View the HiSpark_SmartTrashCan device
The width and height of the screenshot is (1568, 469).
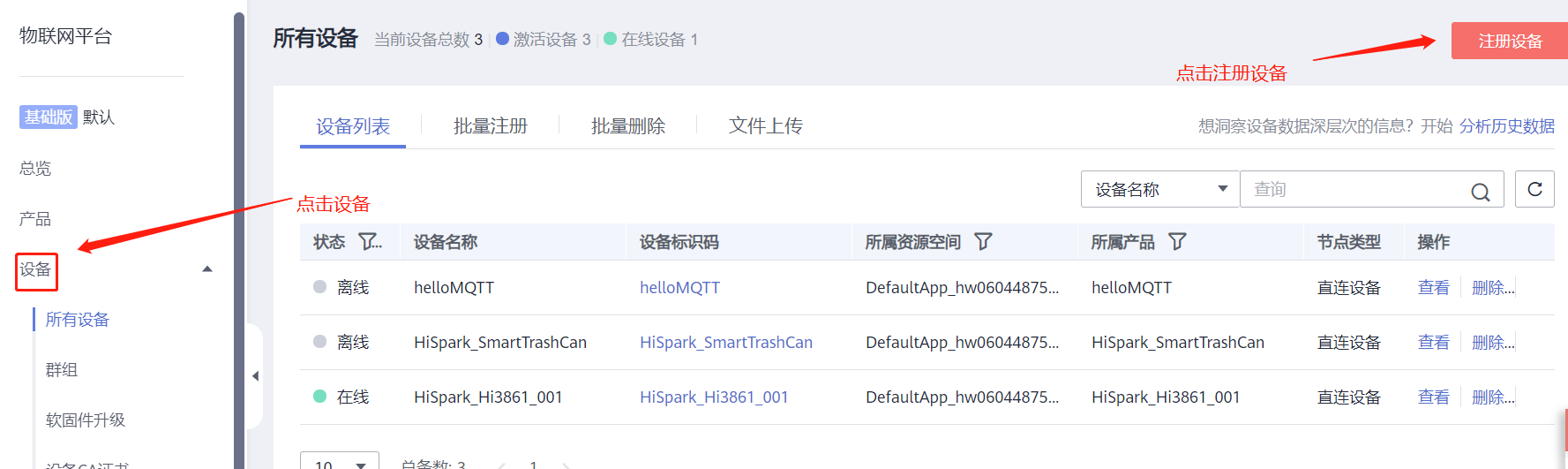(x=1433, y=343)
